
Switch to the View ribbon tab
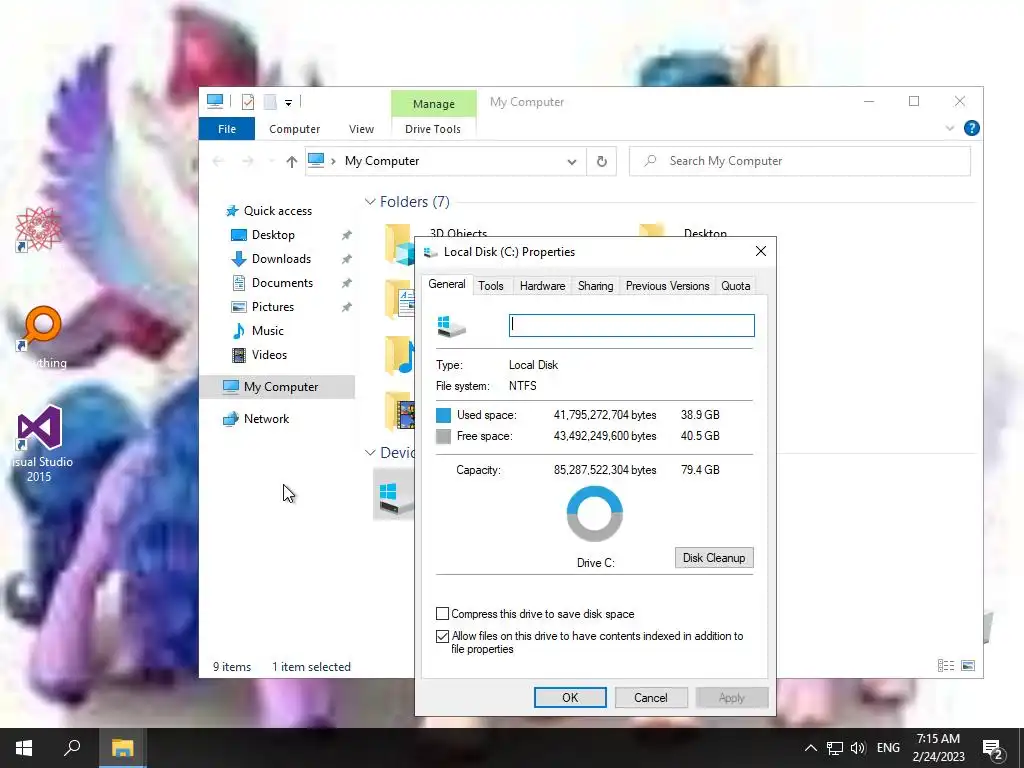pyautogui.click(x=361, y=129)
